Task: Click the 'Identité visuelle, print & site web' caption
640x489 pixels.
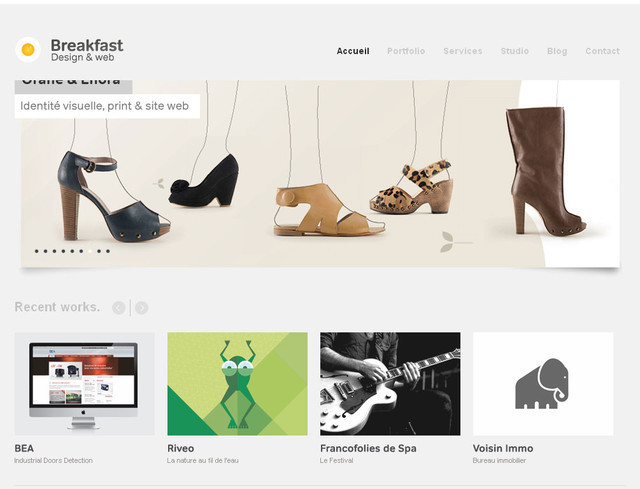Action: (x=105, y=106)
